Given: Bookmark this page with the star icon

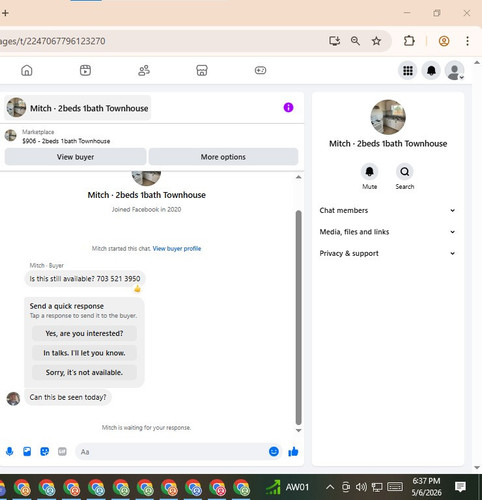Looking at the screenshot, I should (x=376, y=41).
